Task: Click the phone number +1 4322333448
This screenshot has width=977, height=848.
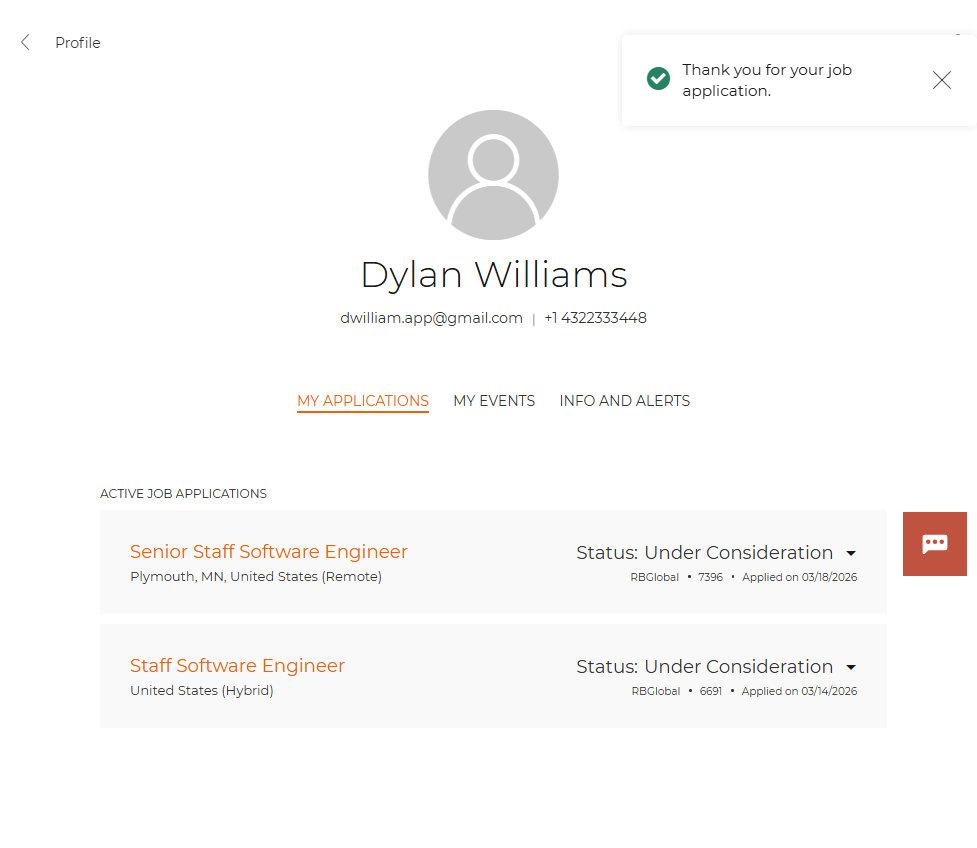Action: (x=595, y=318)
